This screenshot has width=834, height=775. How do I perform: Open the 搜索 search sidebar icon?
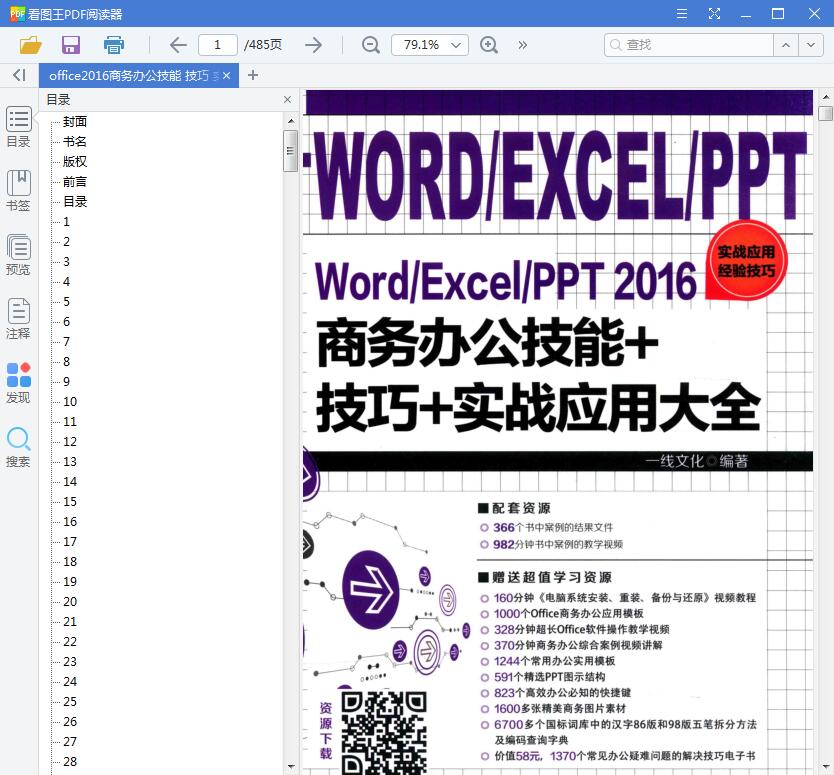19,447
